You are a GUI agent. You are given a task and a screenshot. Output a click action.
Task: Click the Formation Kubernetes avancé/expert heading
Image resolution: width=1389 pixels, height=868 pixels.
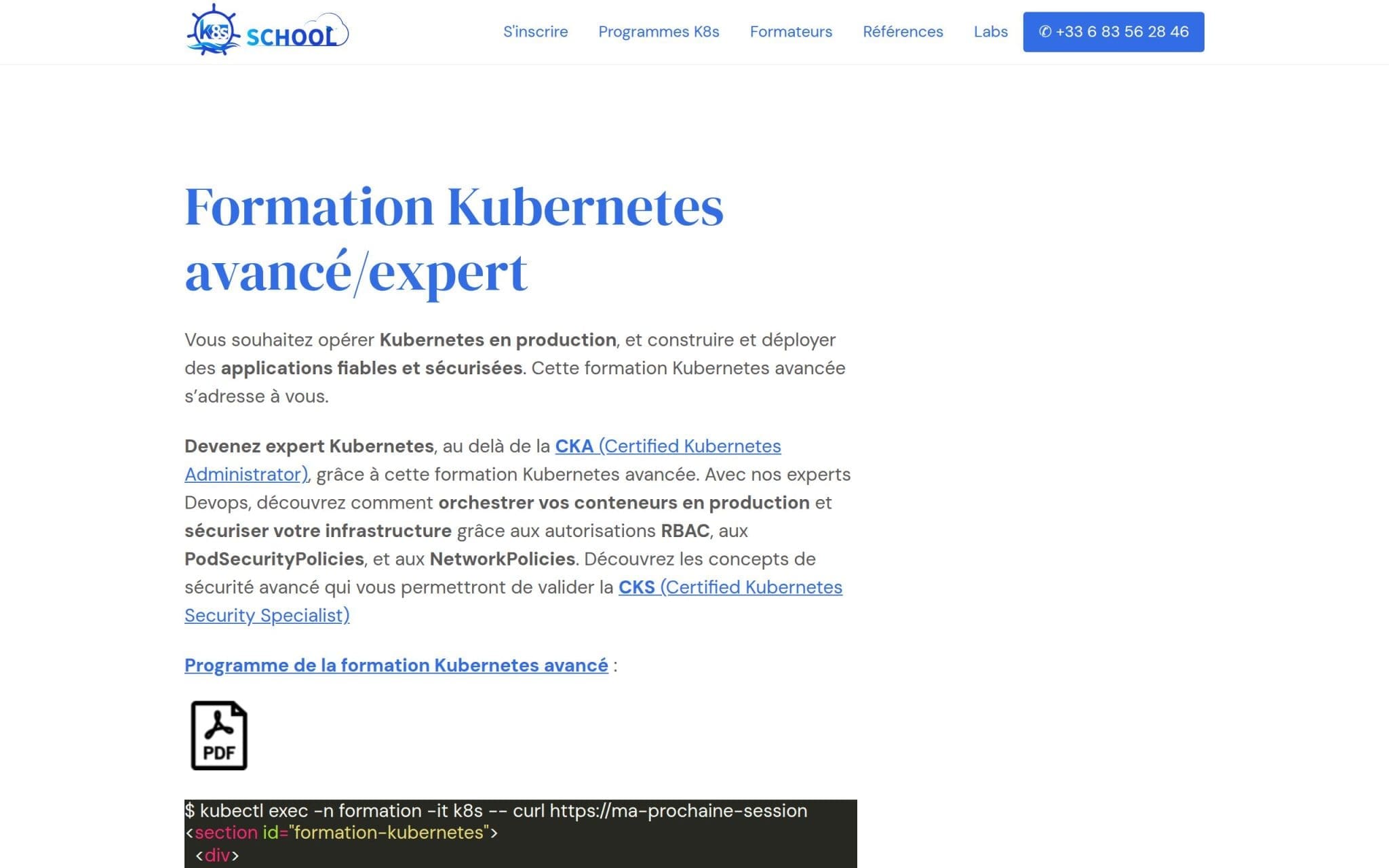(454, 239)
